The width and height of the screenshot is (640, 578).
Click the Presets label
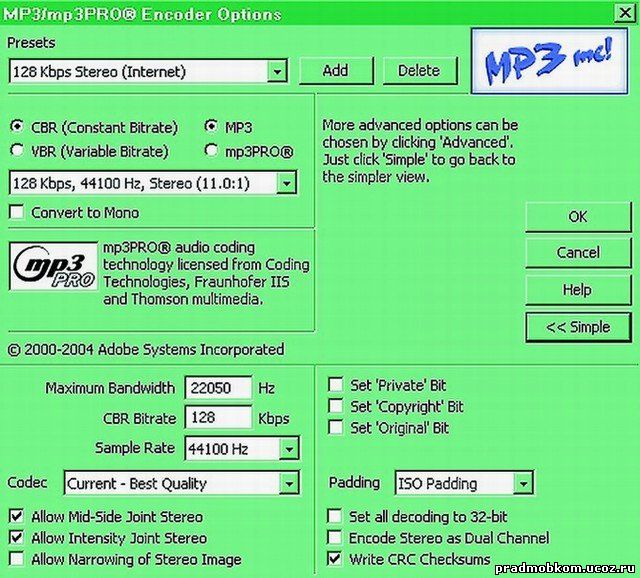coord(31,43)
